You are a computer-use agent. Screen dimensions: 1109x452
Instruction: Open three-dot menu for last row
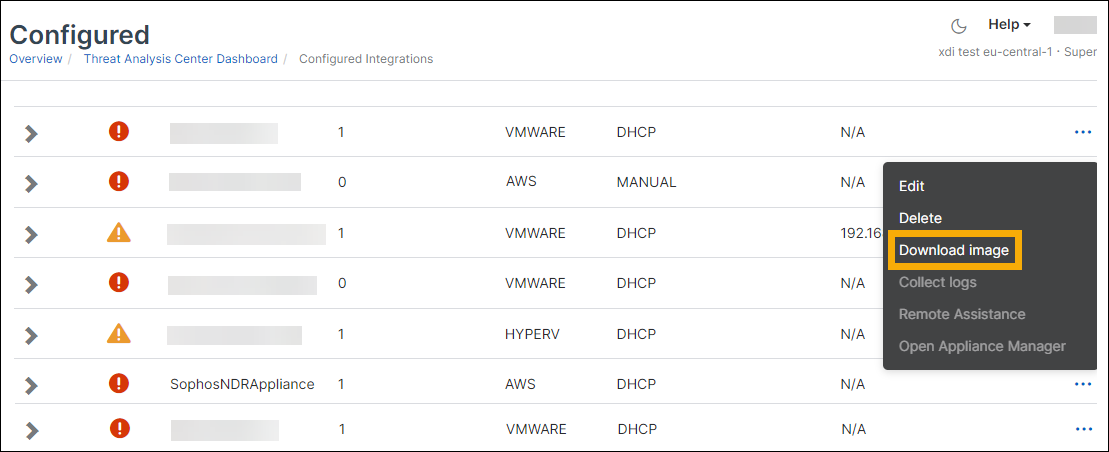(x=1083, y=429)
